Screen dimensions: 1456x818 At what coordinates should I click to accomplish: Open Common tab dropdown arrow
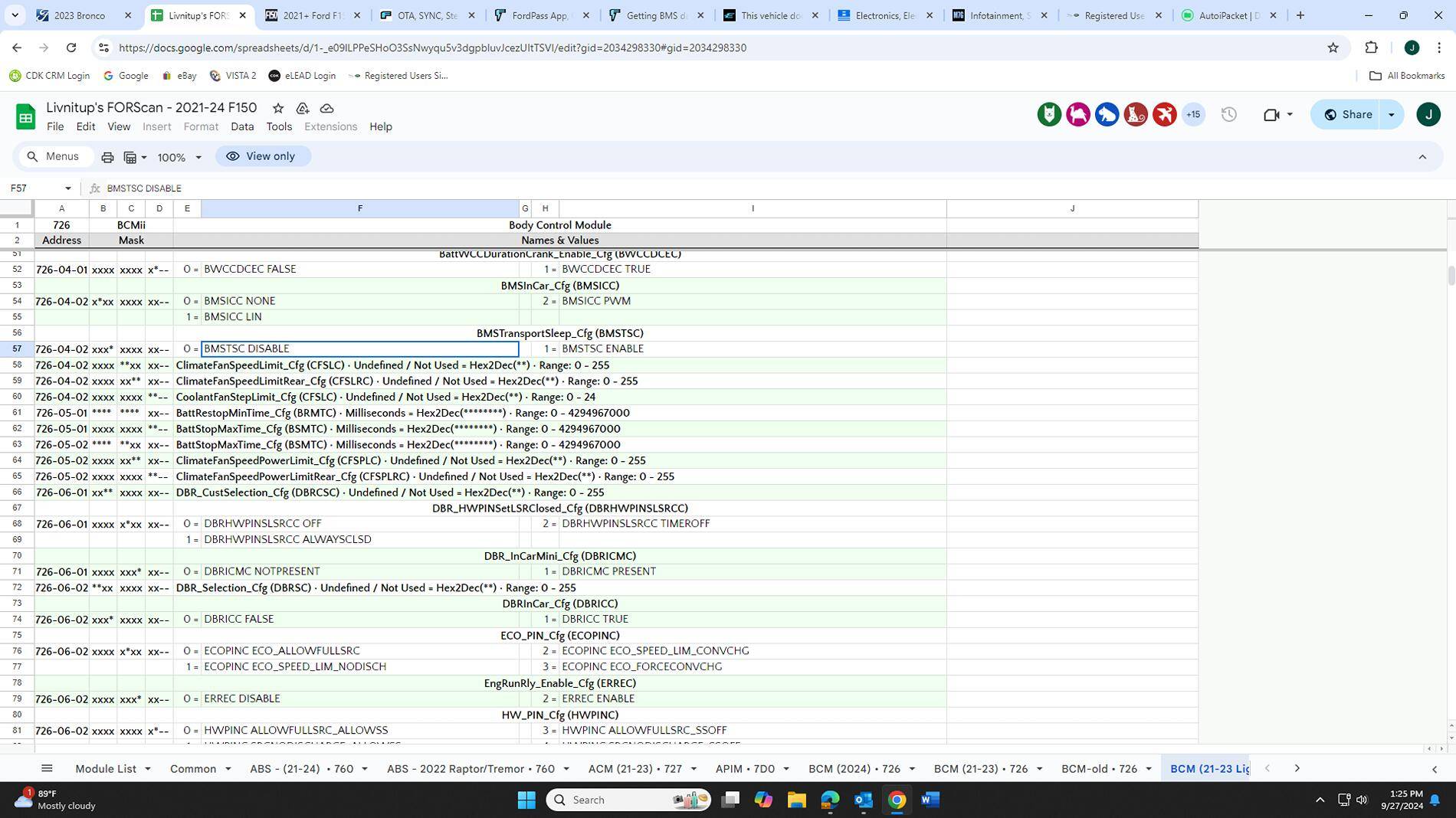pos(228,769)
